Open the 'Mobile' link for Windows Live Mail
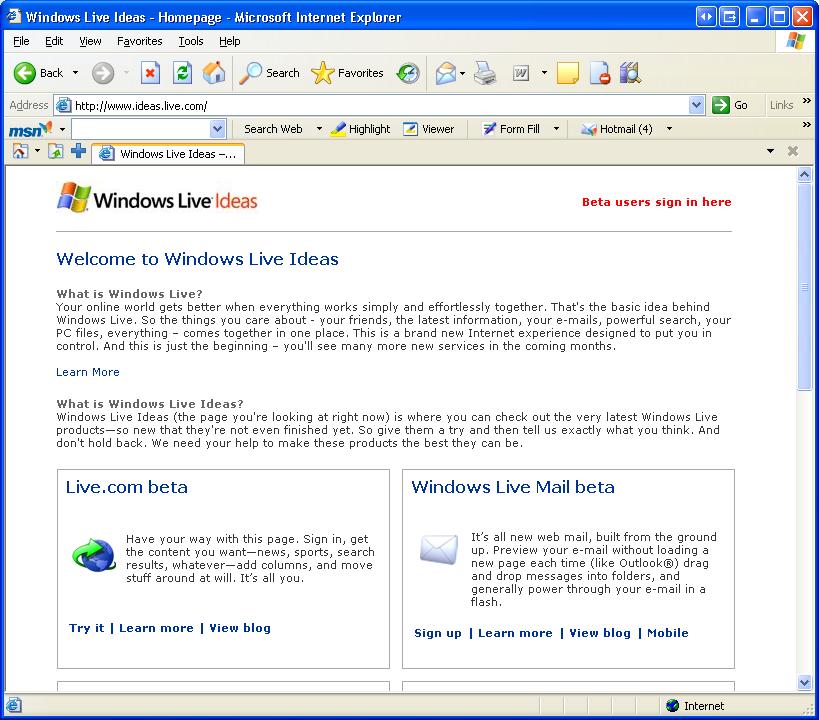 (x=668, y=633)
